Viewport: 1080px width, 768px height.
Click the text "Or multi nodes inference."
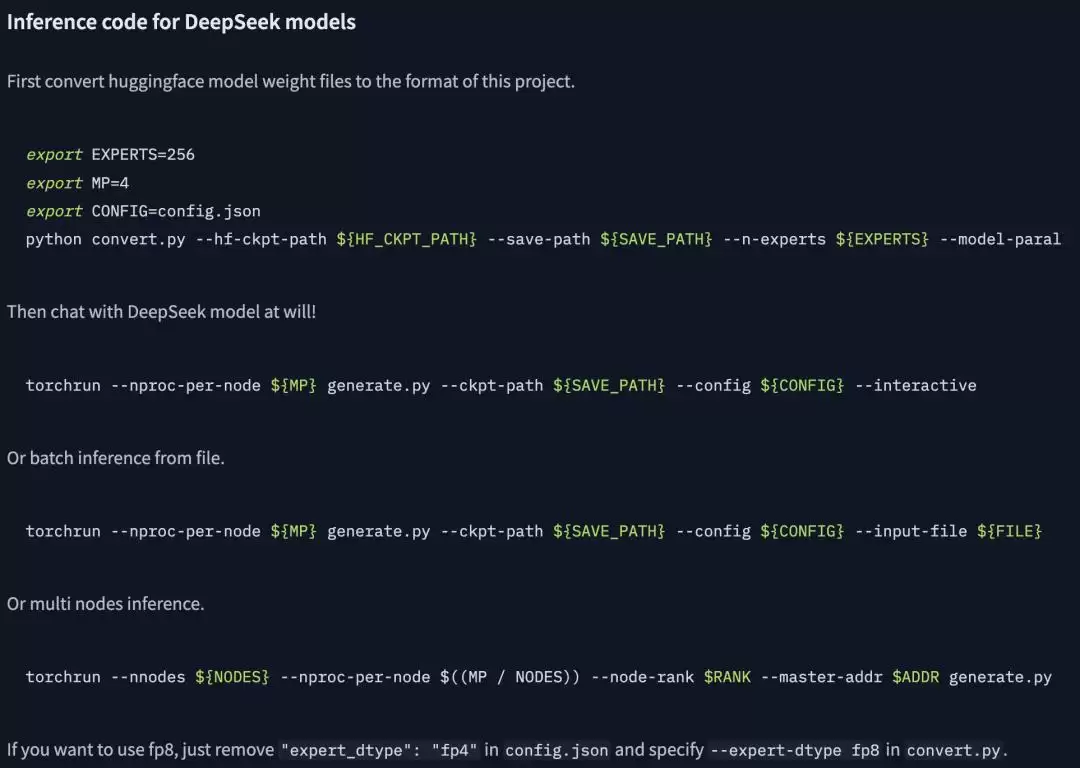(105, 604)
